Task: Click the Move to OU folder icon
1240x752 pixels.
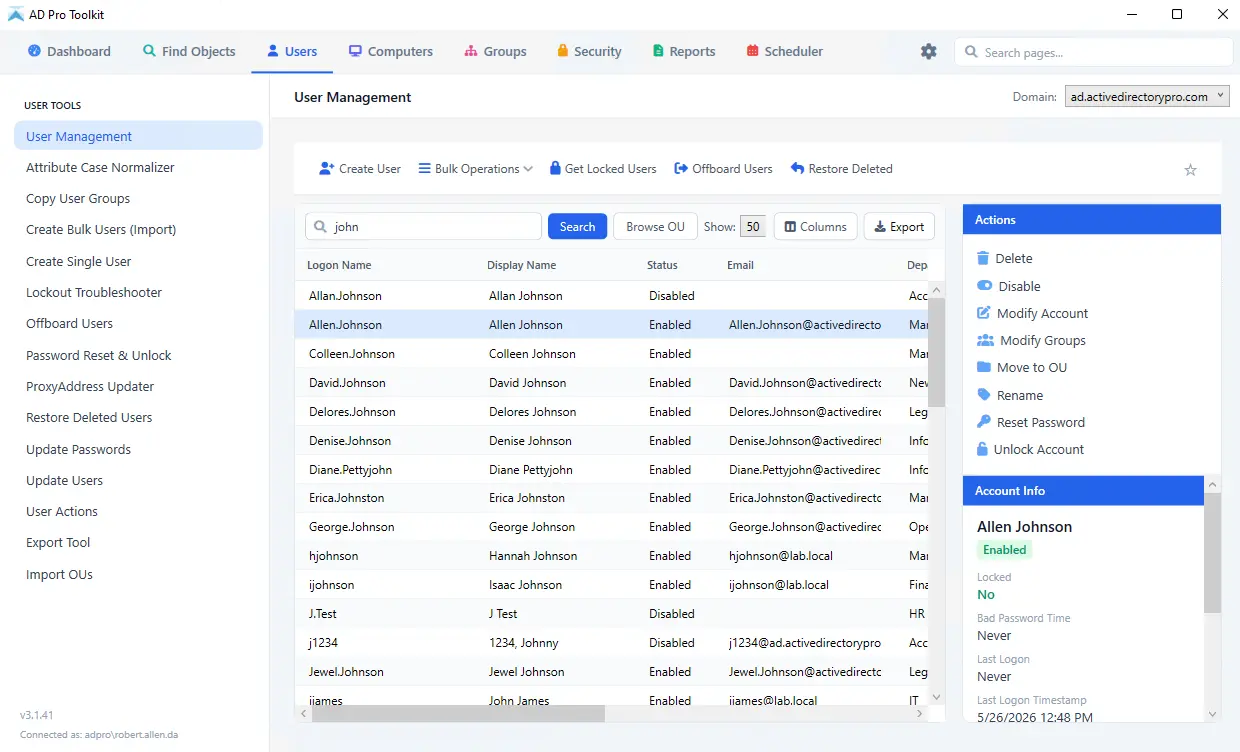Action: click(x=984, y=367)
